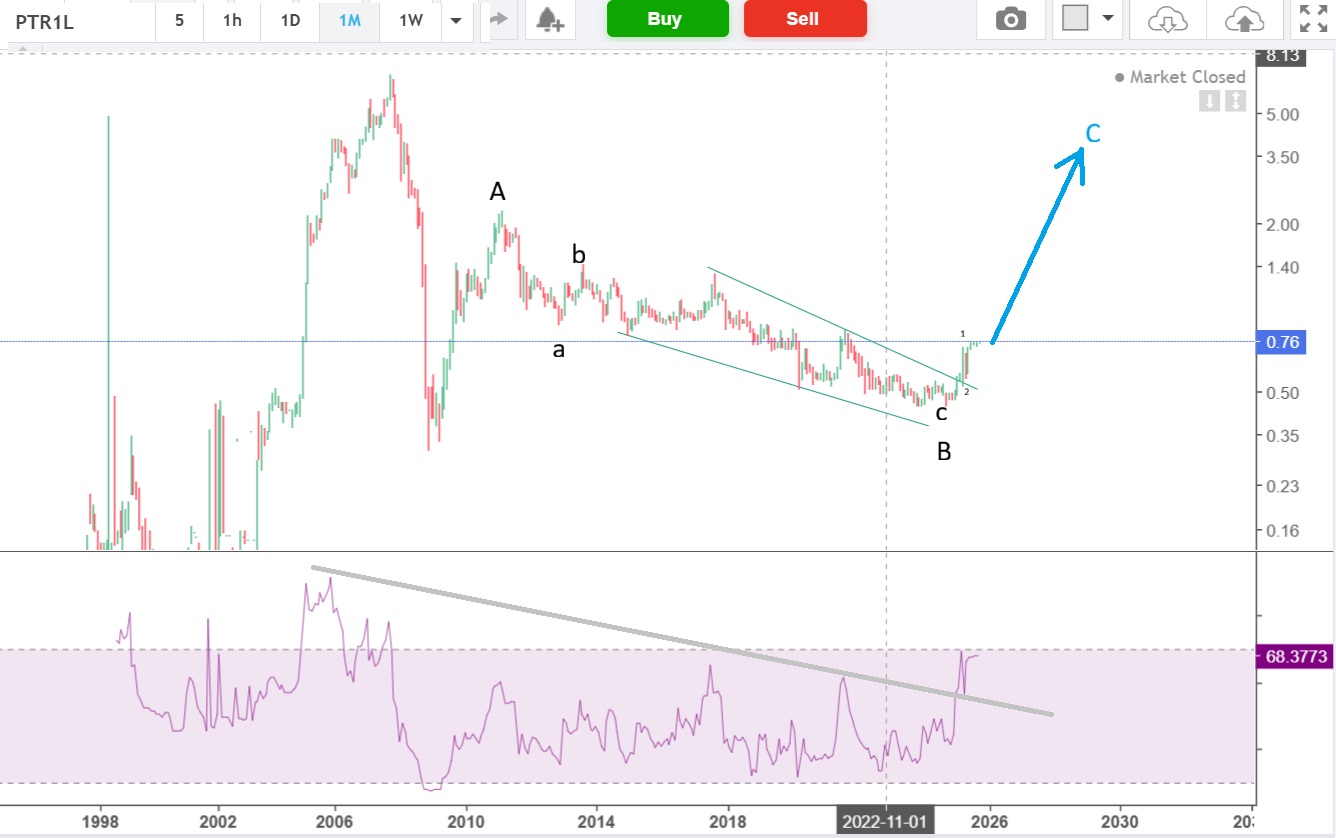This screenshot has height=838, width=1336.
Task: Expand the layout dropdown arrow next to square
Action: [x=1107, y=19]
